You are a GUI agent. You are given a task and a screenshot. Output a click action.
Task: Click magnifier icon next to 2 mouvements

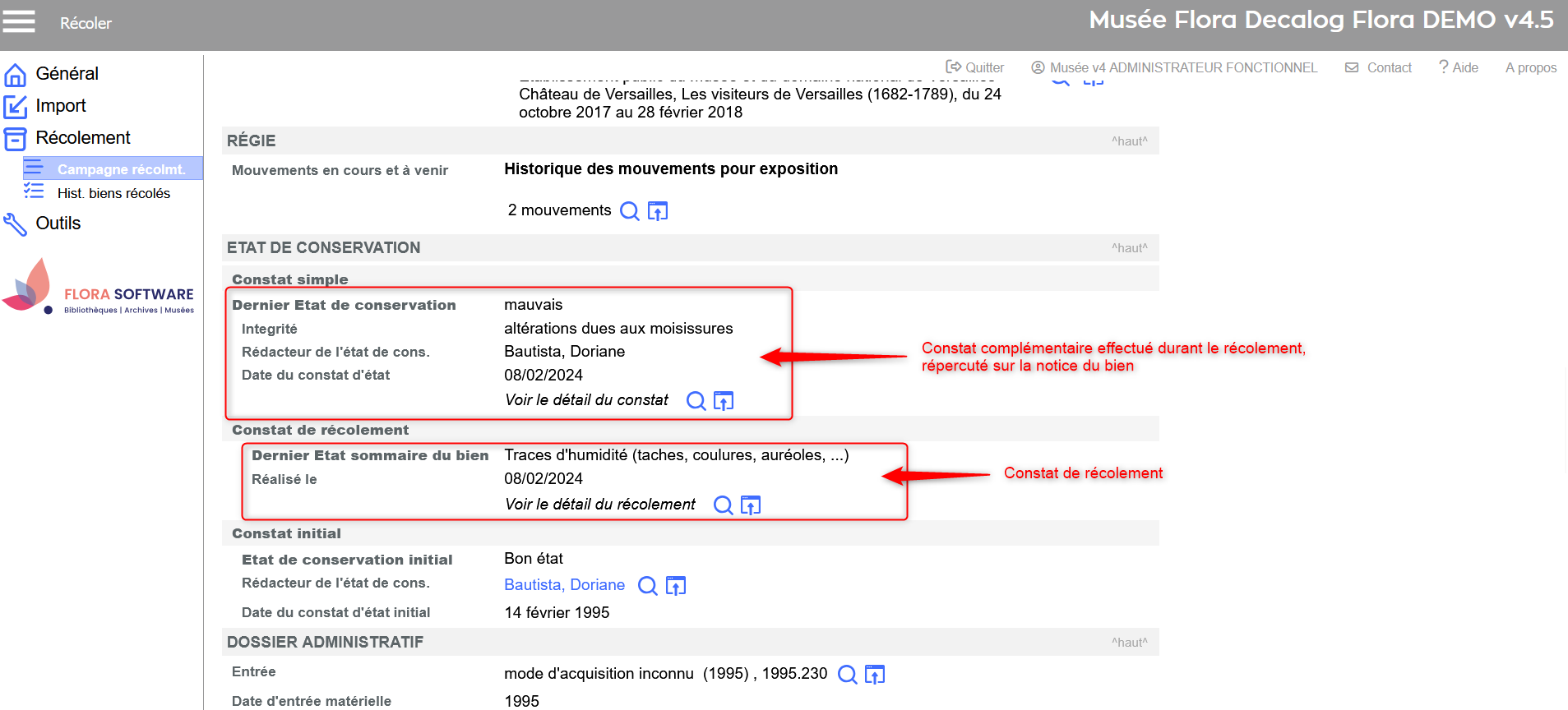[x=629, y=211]
